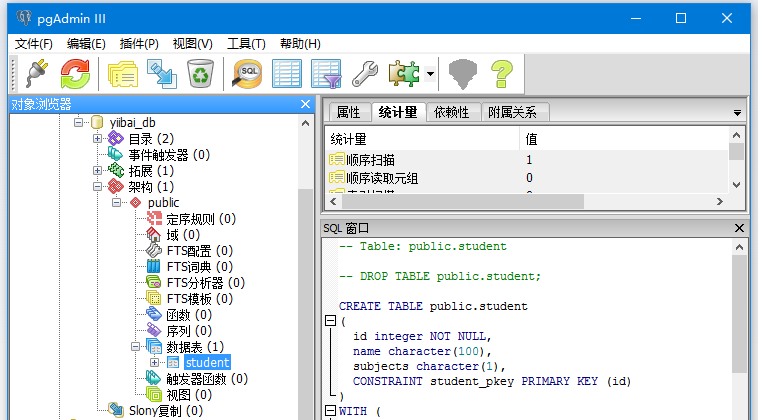
Task: Select Slony复制 (0) tree item
Action: (x=166, y=411)
